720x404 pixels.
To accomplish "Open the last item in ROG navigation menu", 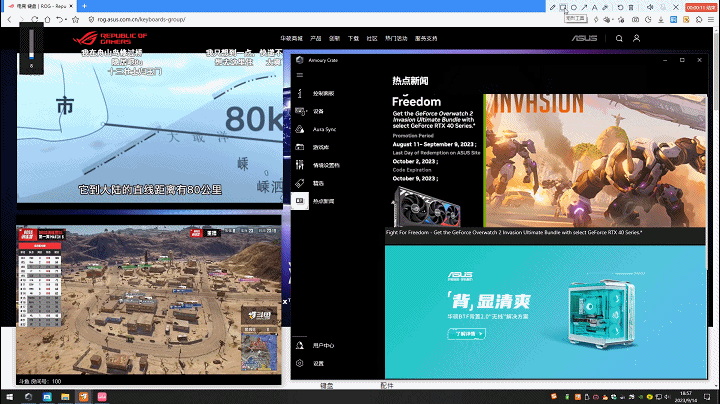I will [426, 39].
